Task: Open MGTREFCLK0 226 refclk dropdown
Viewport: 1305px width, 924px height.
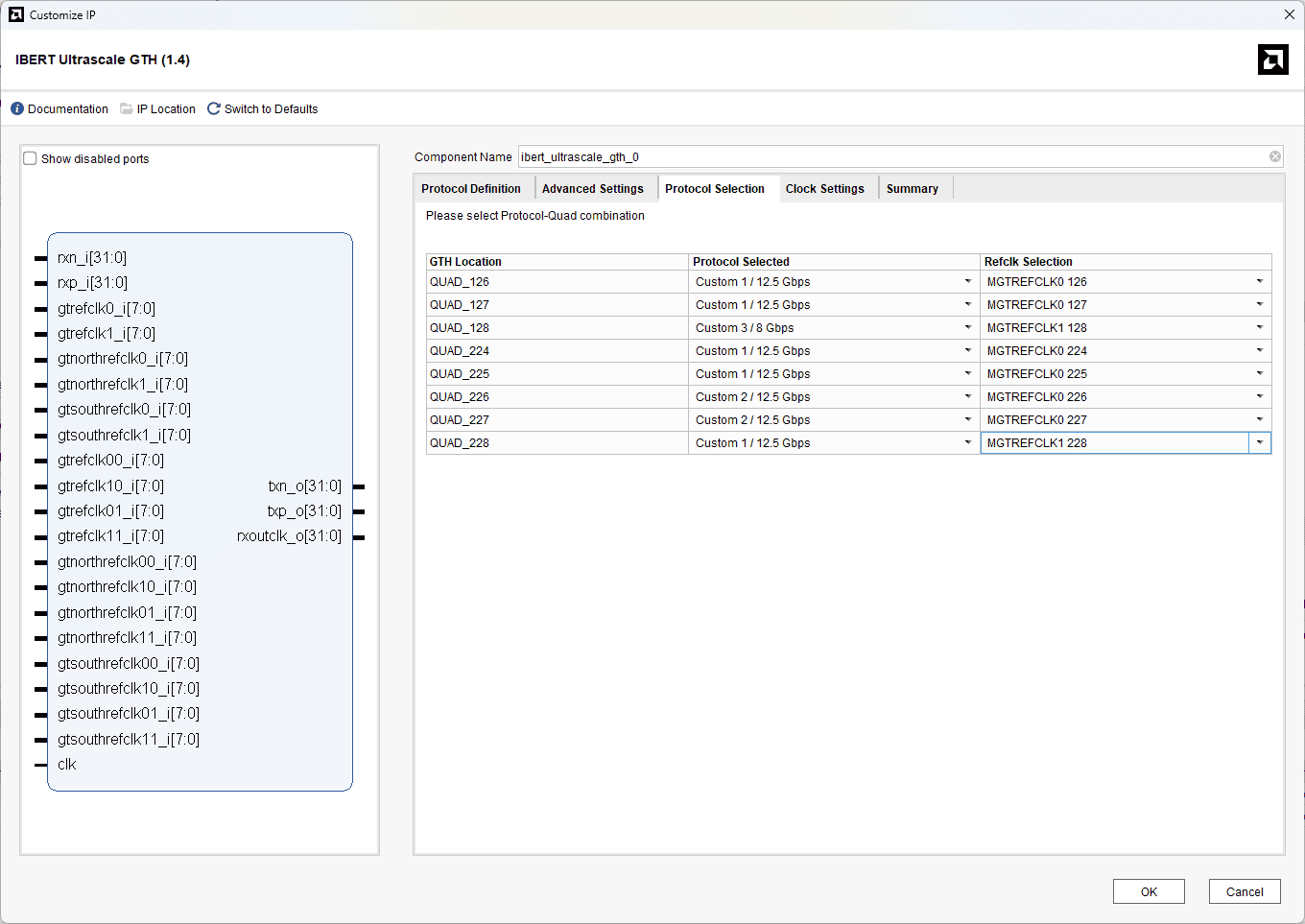Action: click(1259, 397)
